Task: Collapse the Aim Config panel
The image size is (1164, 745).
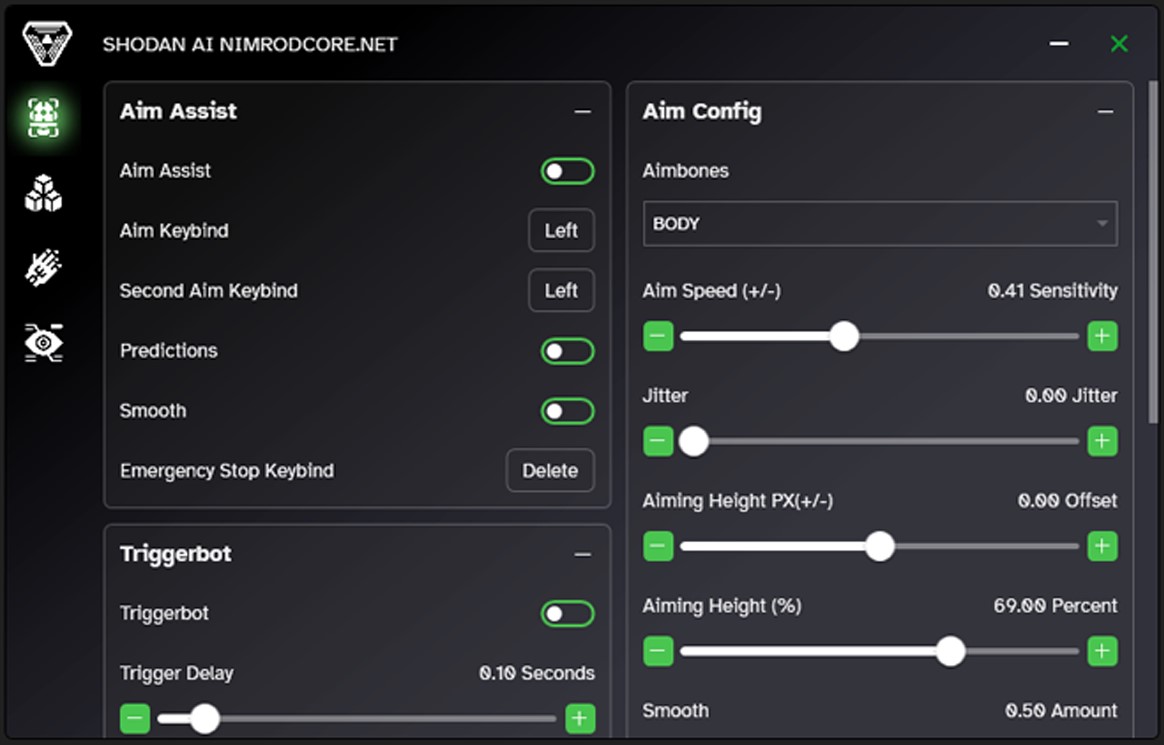Action: [x=1105, y=112]
